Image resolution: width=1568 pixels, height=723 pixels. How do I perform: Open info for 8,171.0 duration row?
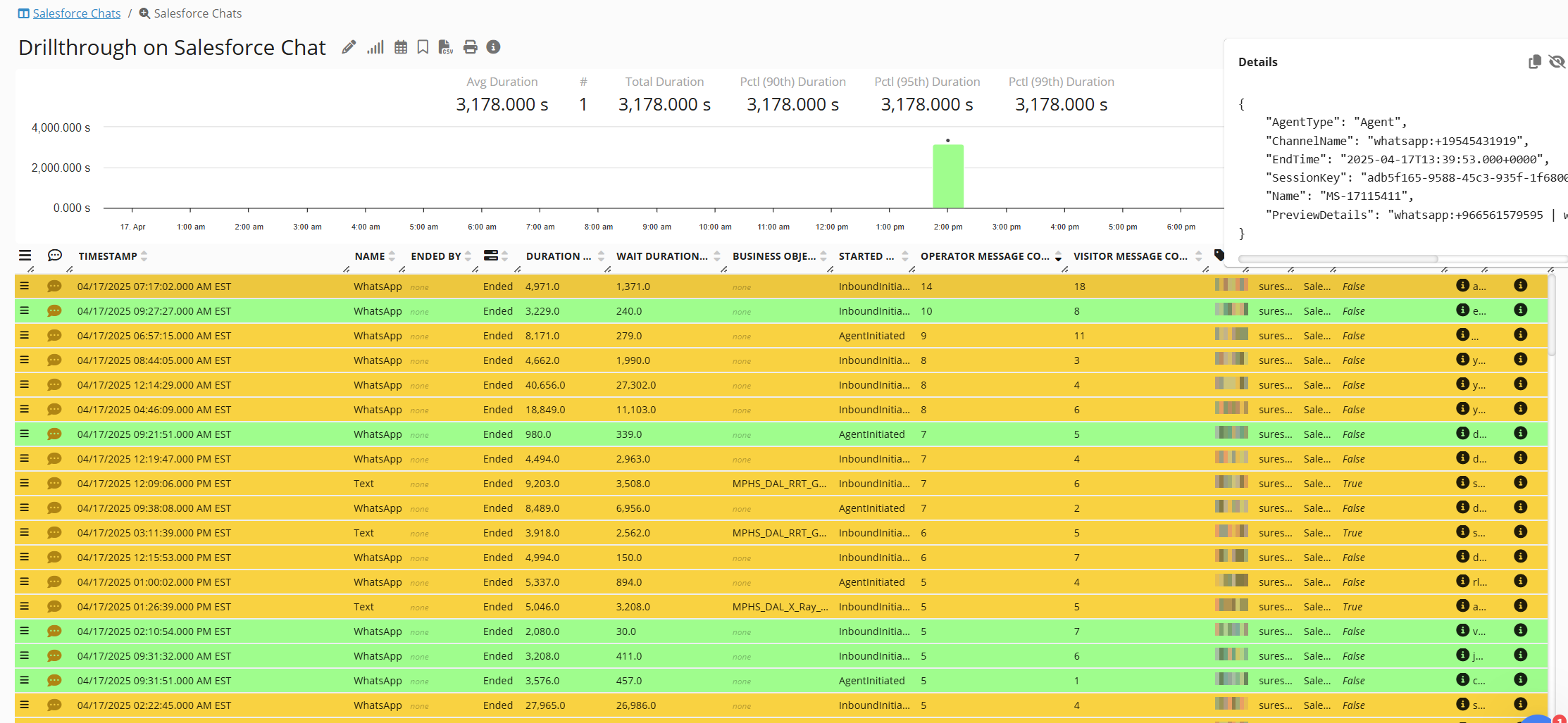(x=1520, y=335)
